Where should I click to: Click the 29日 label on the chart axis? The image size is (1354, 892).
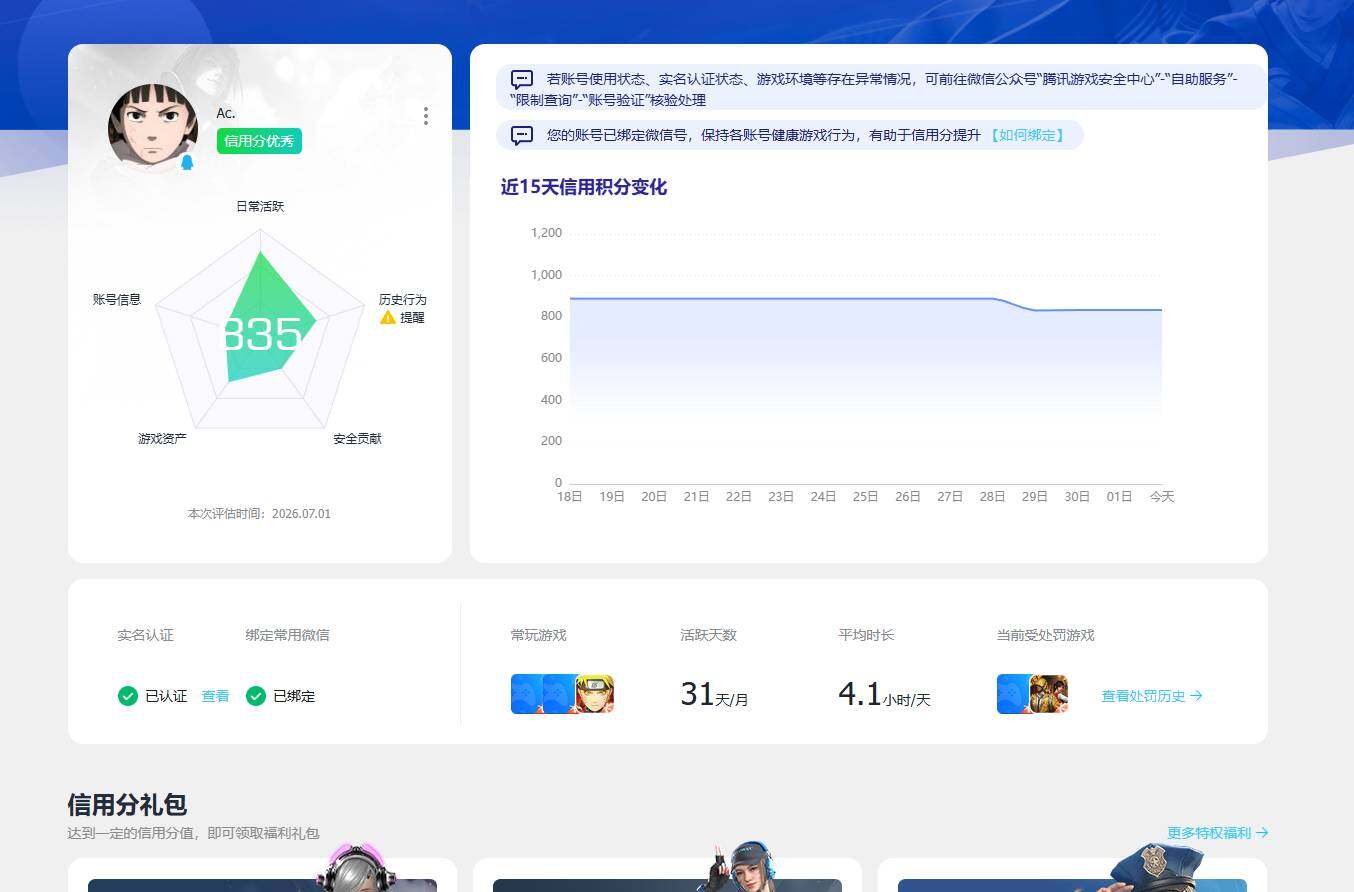click(x=1034, y=496)
